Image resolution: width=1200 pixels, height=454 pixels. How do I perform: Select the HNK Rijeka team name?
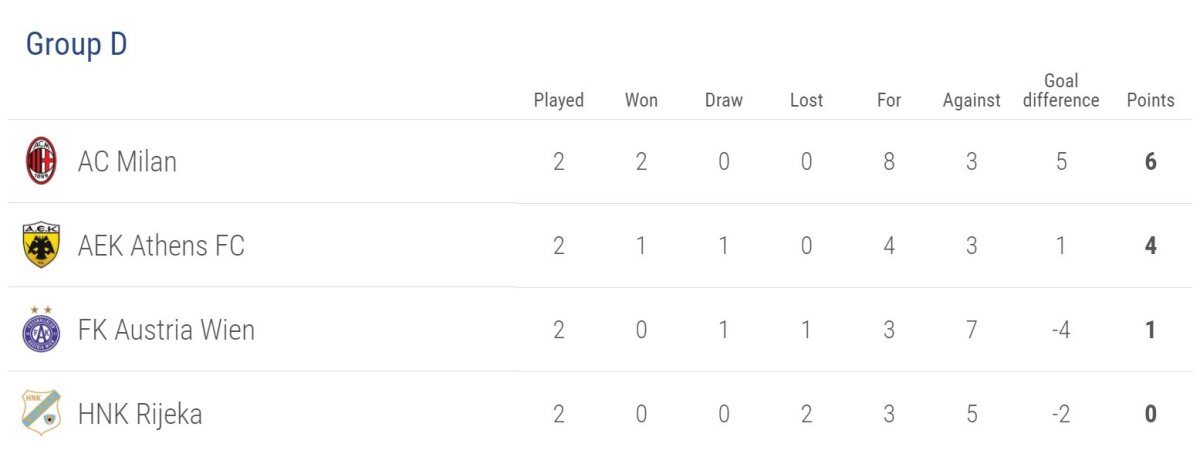click(x=140, y=414)
